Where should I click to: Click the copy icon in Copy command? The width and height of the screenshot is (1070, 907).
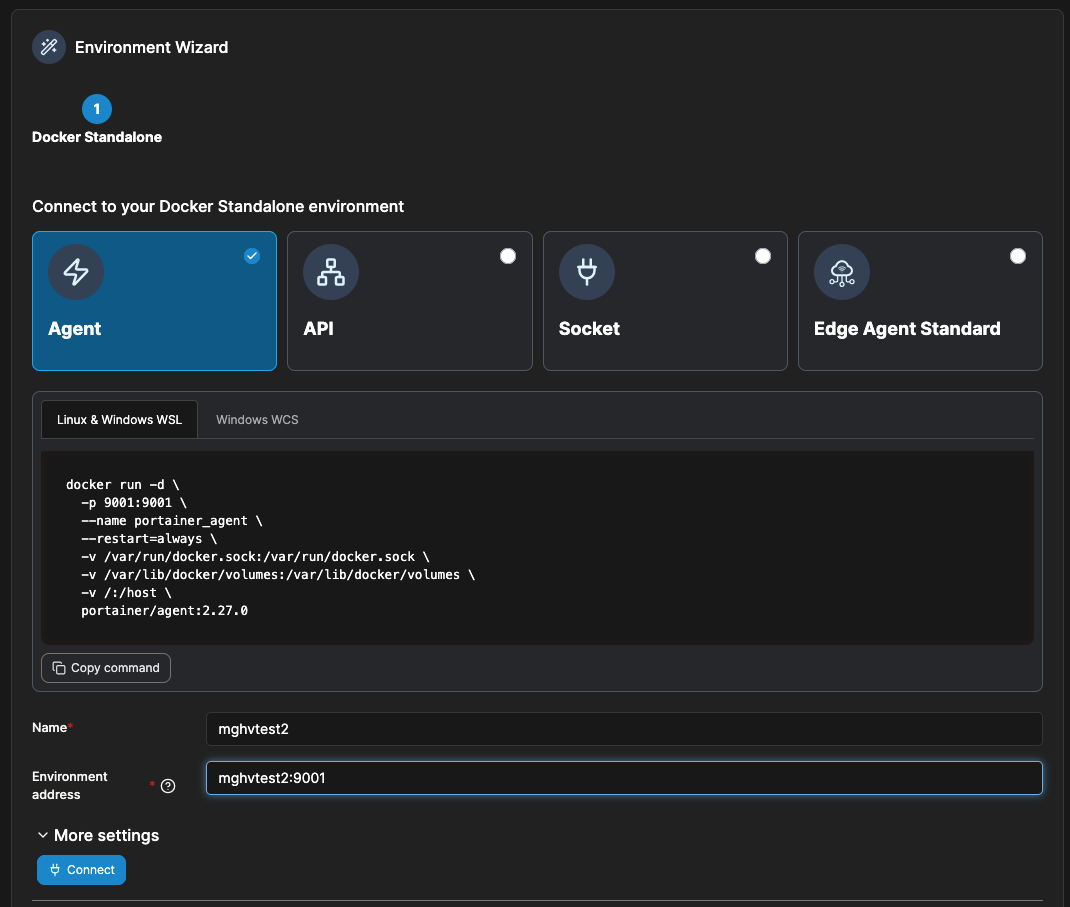[59, 668]
